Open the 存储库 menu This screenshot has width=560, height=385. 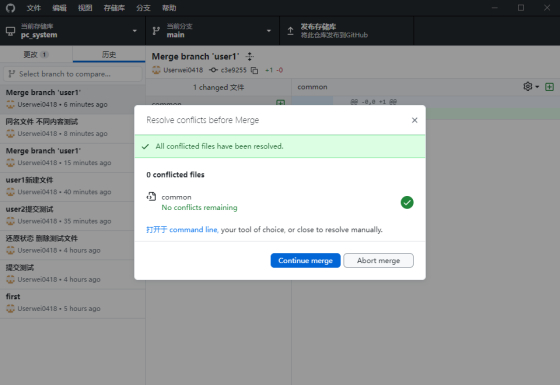pos(114,8)
